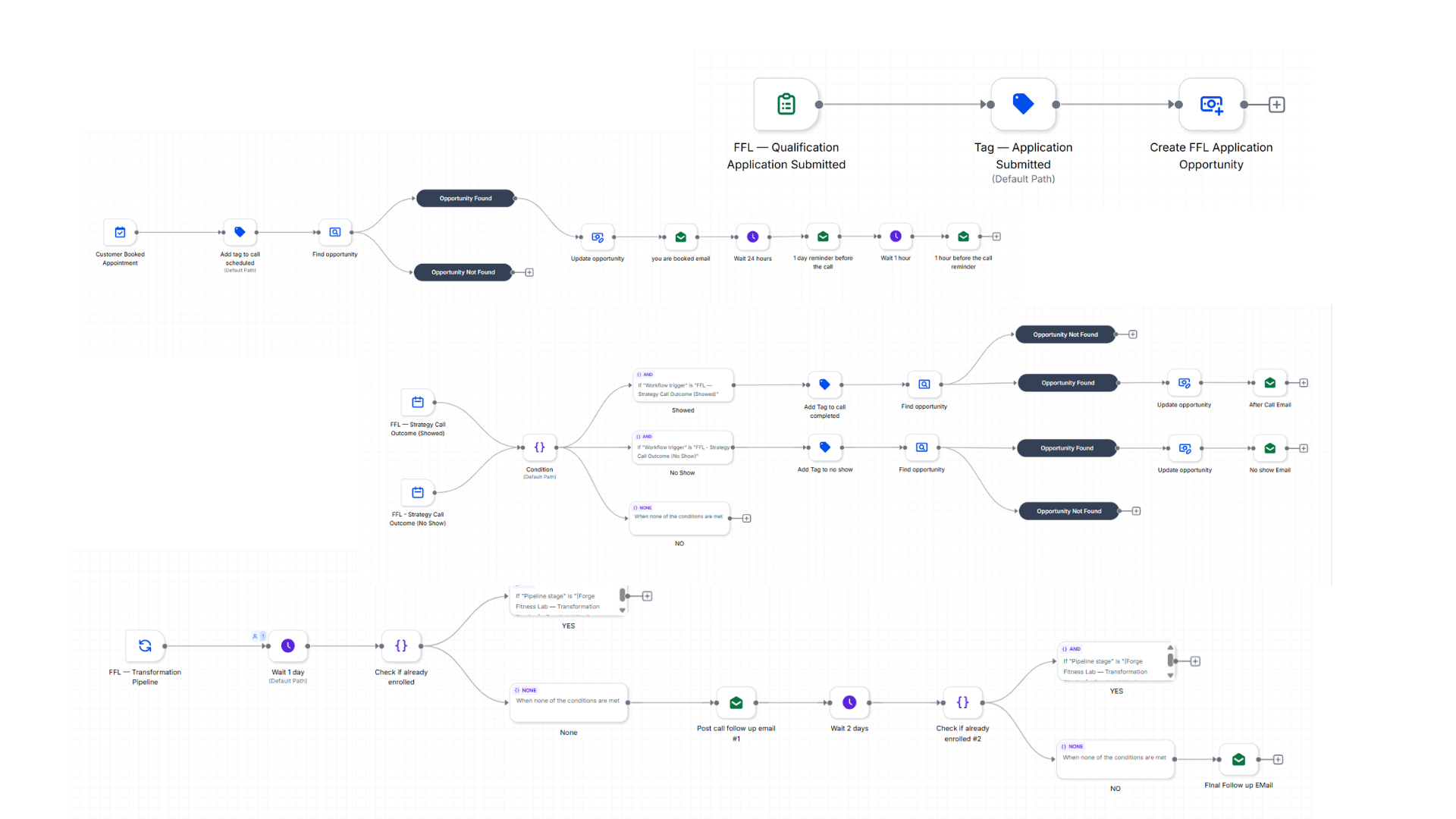The image size is (1456, 819).
Task: Add step after the NO condition branch
Action: click(x=746, y=519)
